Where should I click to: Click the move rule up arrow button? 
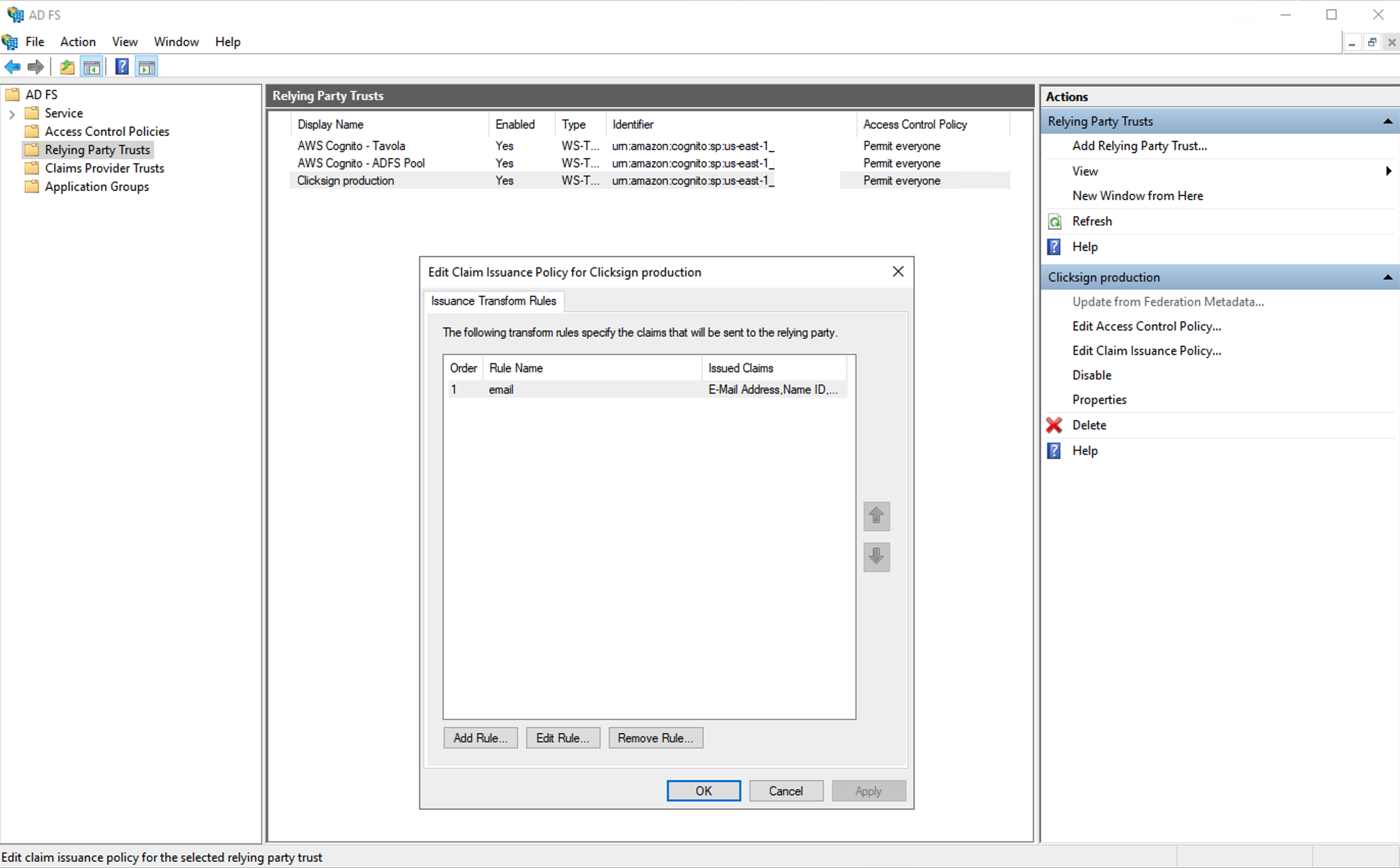pyautogui.click(x=876, y=516)
